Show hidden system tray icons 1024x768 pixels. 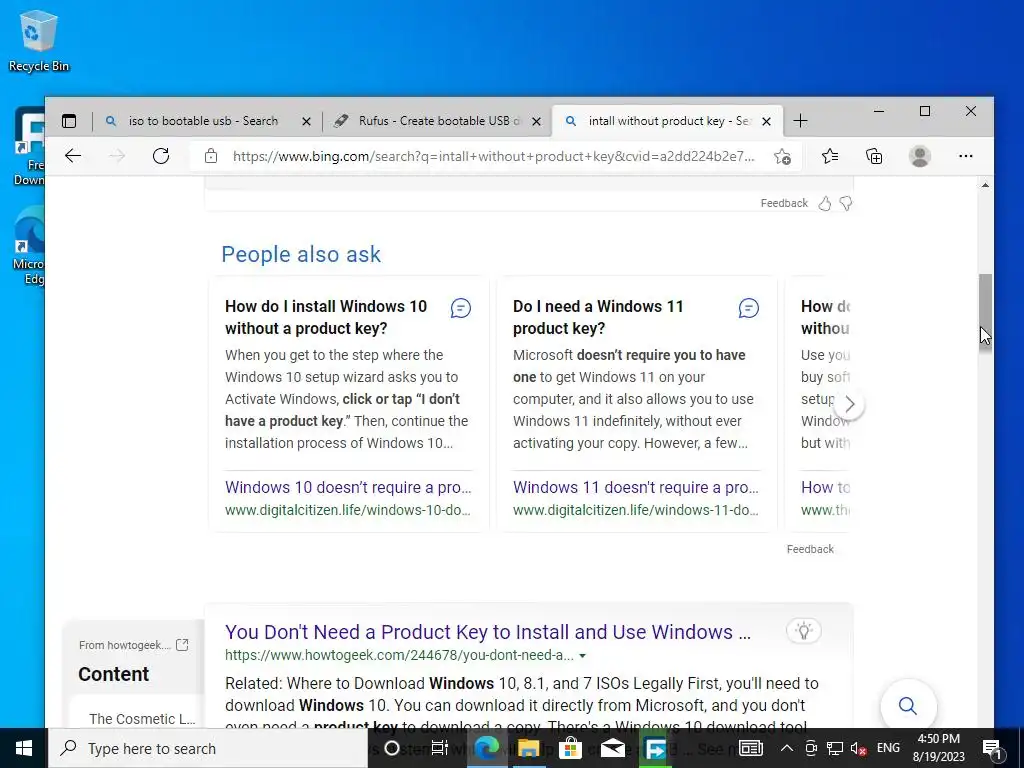point(787,748)
